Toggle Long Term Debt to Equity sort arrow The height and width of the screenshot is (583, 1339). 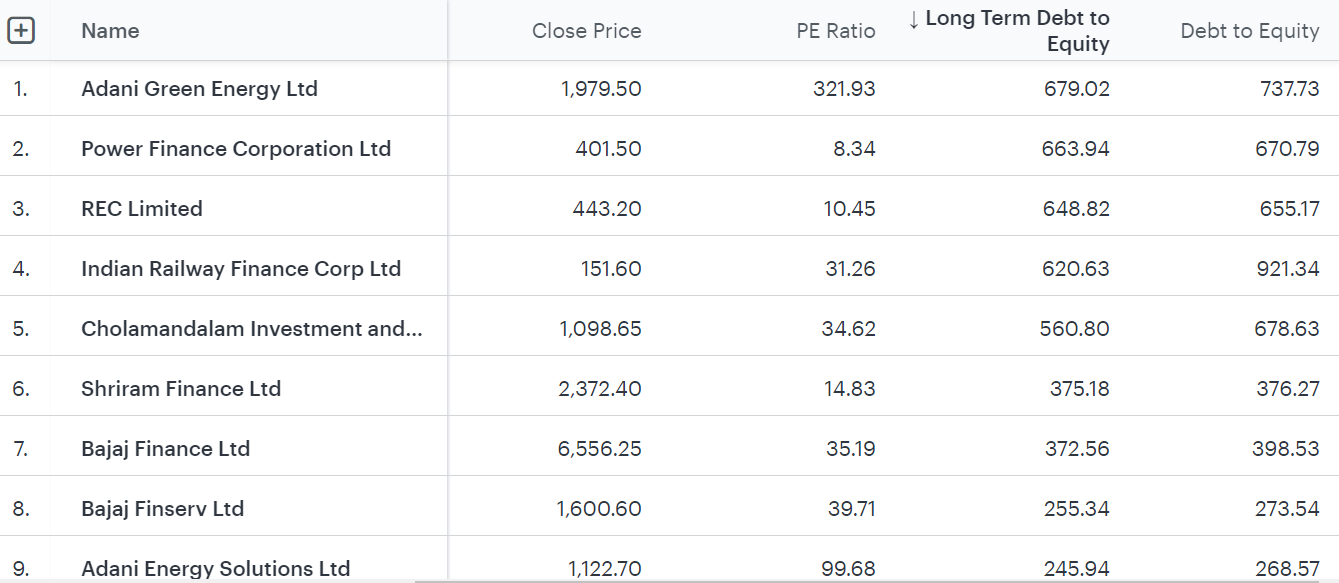(x=914, y=19)
